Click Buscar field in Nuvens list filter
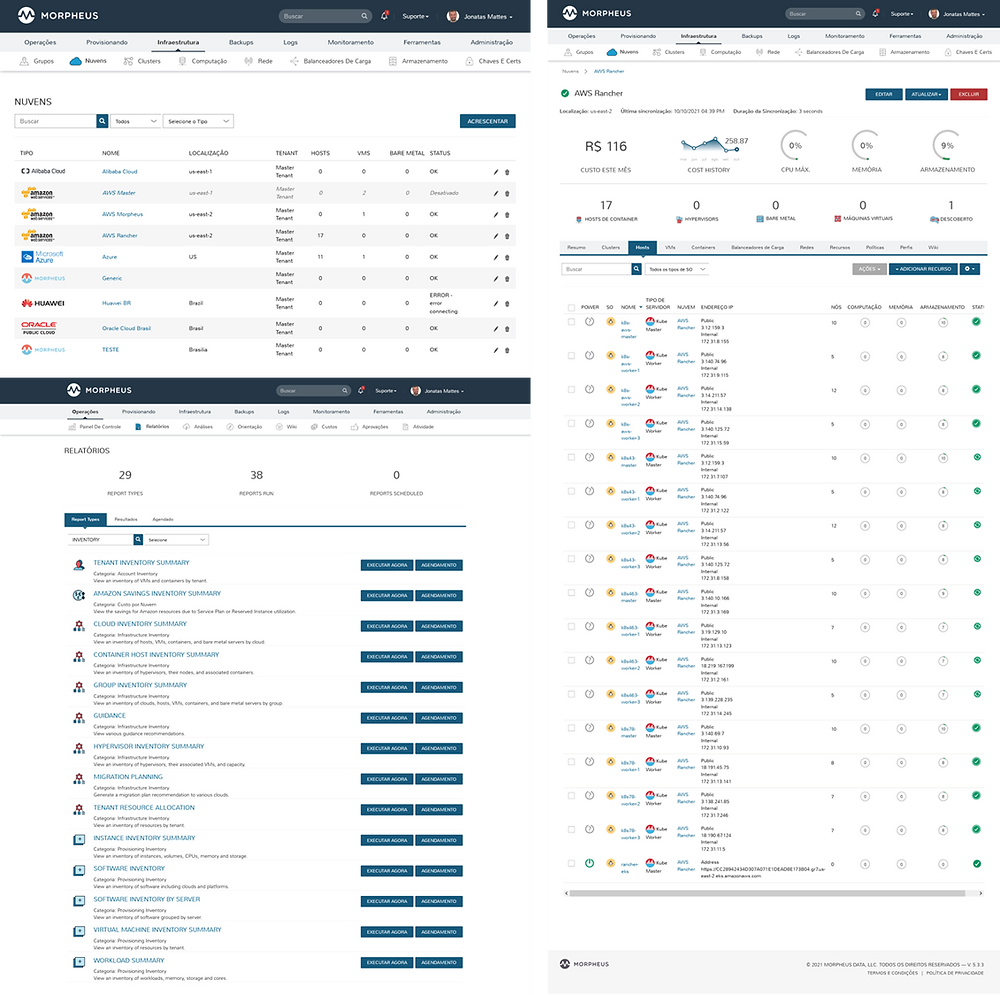This screenshot has height=995, width=1000. click(x=55, y=121)
